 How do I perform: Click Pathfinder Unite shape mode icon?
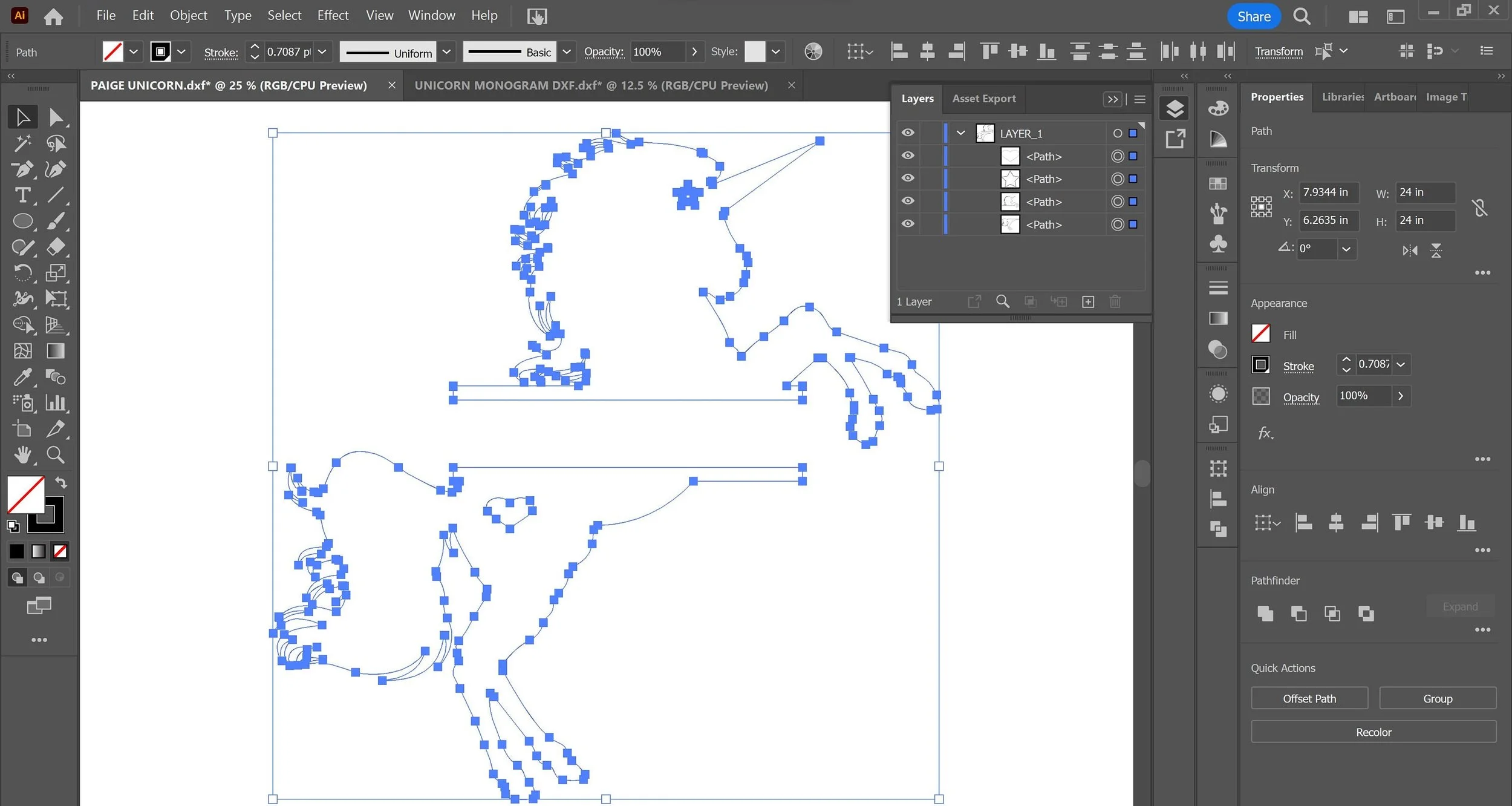[x=1265, y=614]
